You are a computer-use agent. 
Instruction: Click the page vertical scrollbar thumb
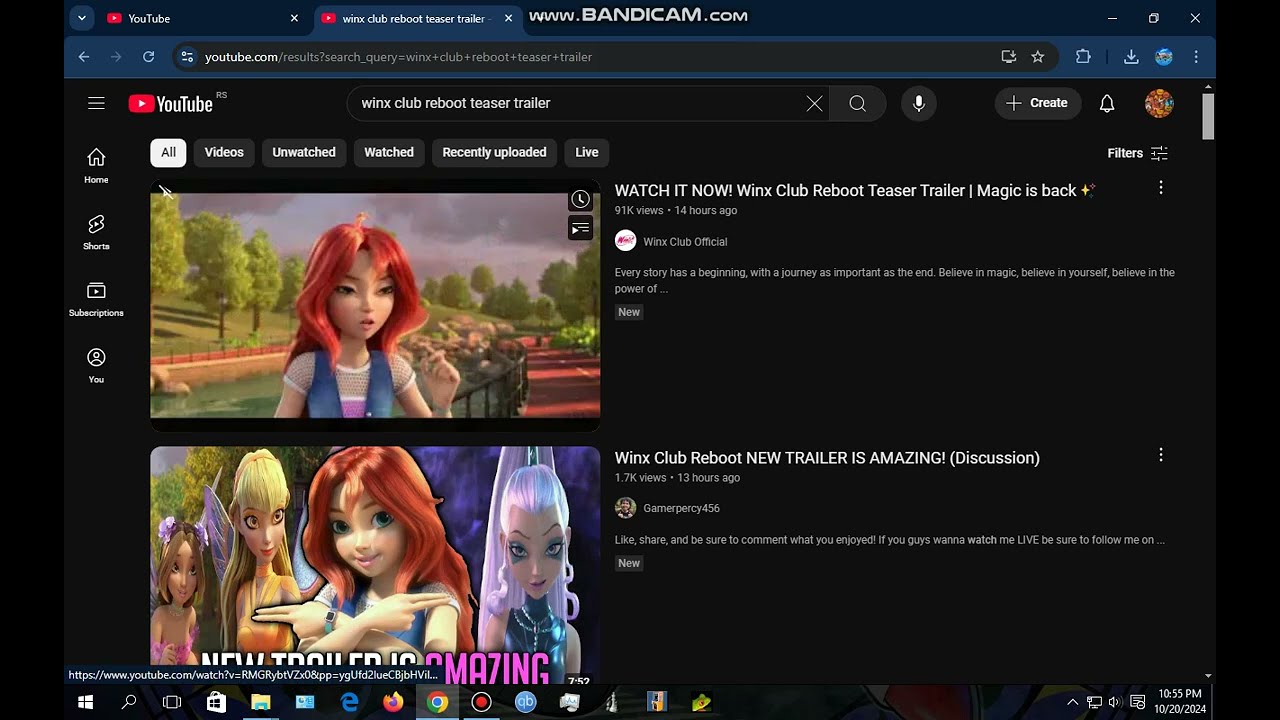tap(1208, 117)
